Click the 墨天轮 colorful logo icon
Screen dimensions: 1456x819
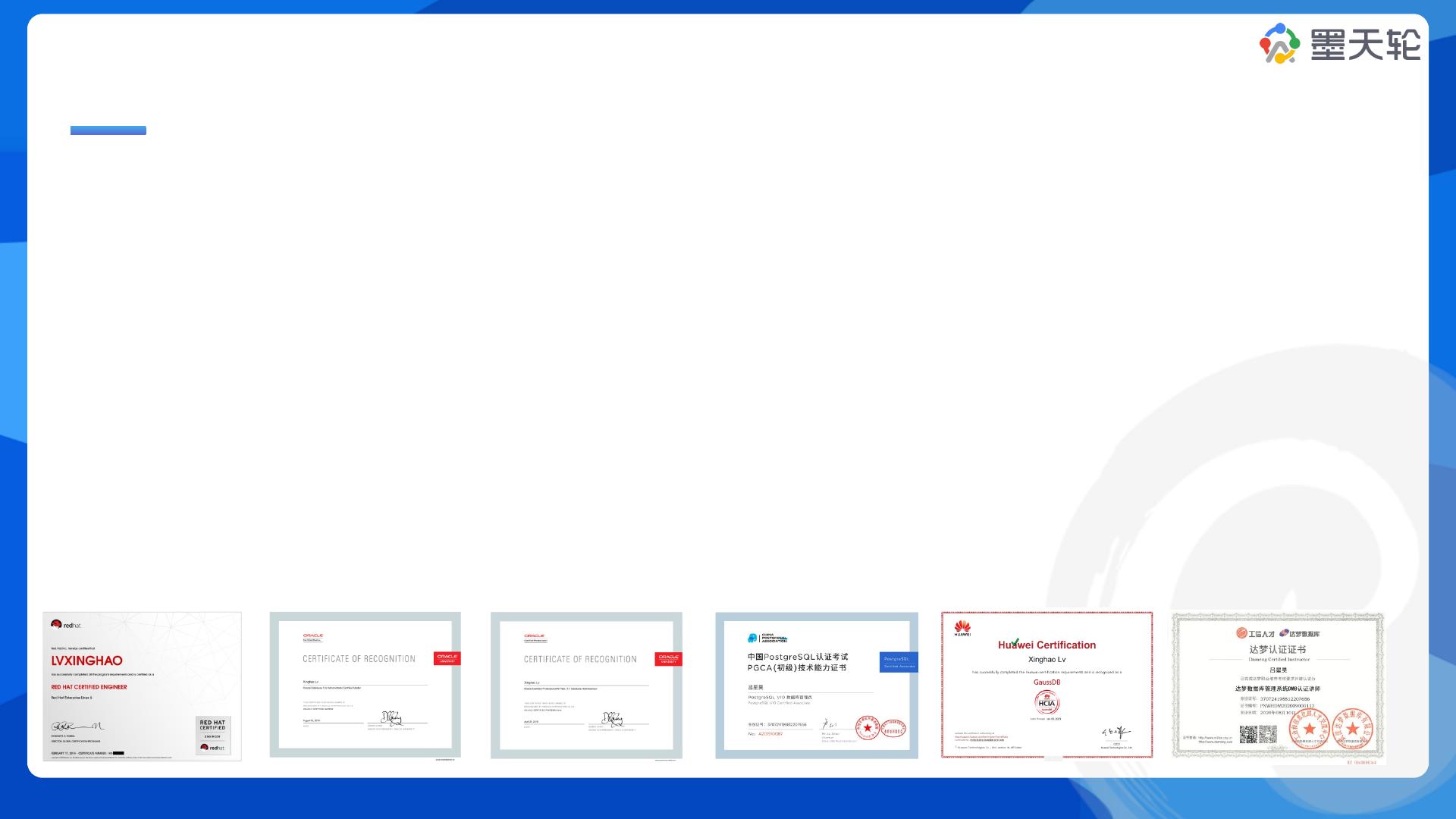[x=1280, y=43]
